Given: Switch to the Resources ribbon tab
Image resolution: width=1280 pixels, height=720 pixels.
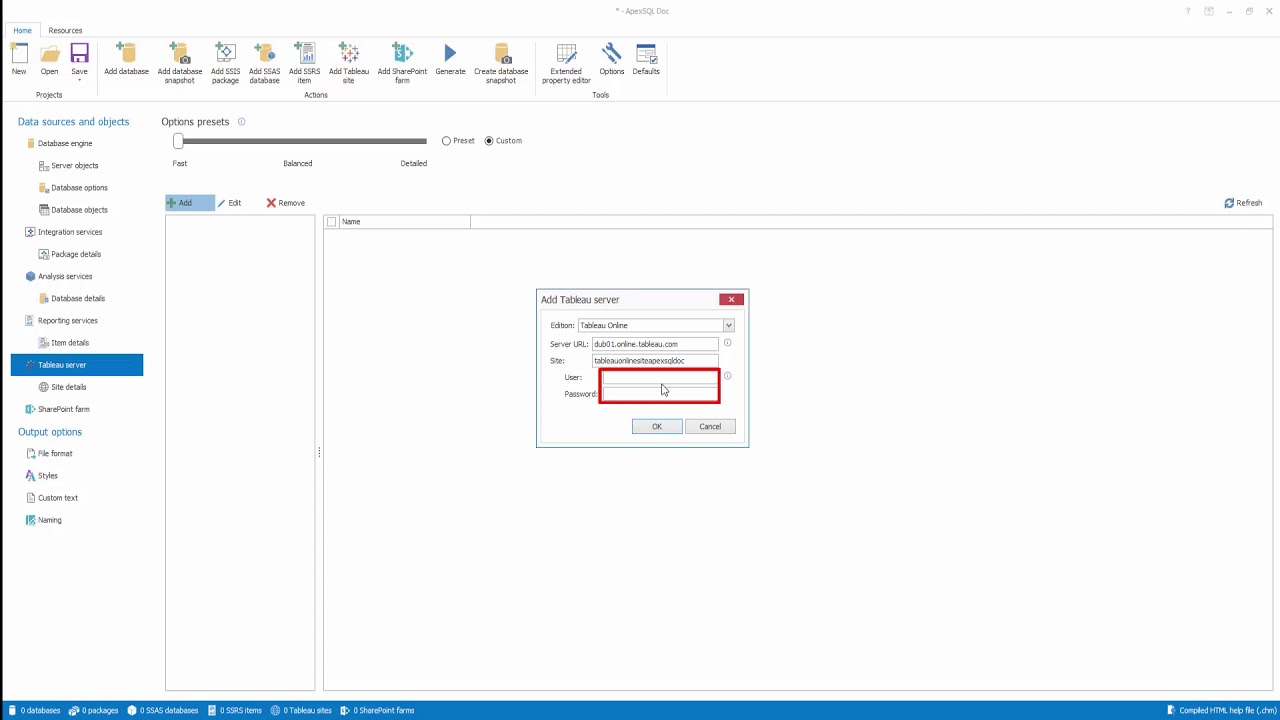Looking at the screenshot, I should 65,30.
